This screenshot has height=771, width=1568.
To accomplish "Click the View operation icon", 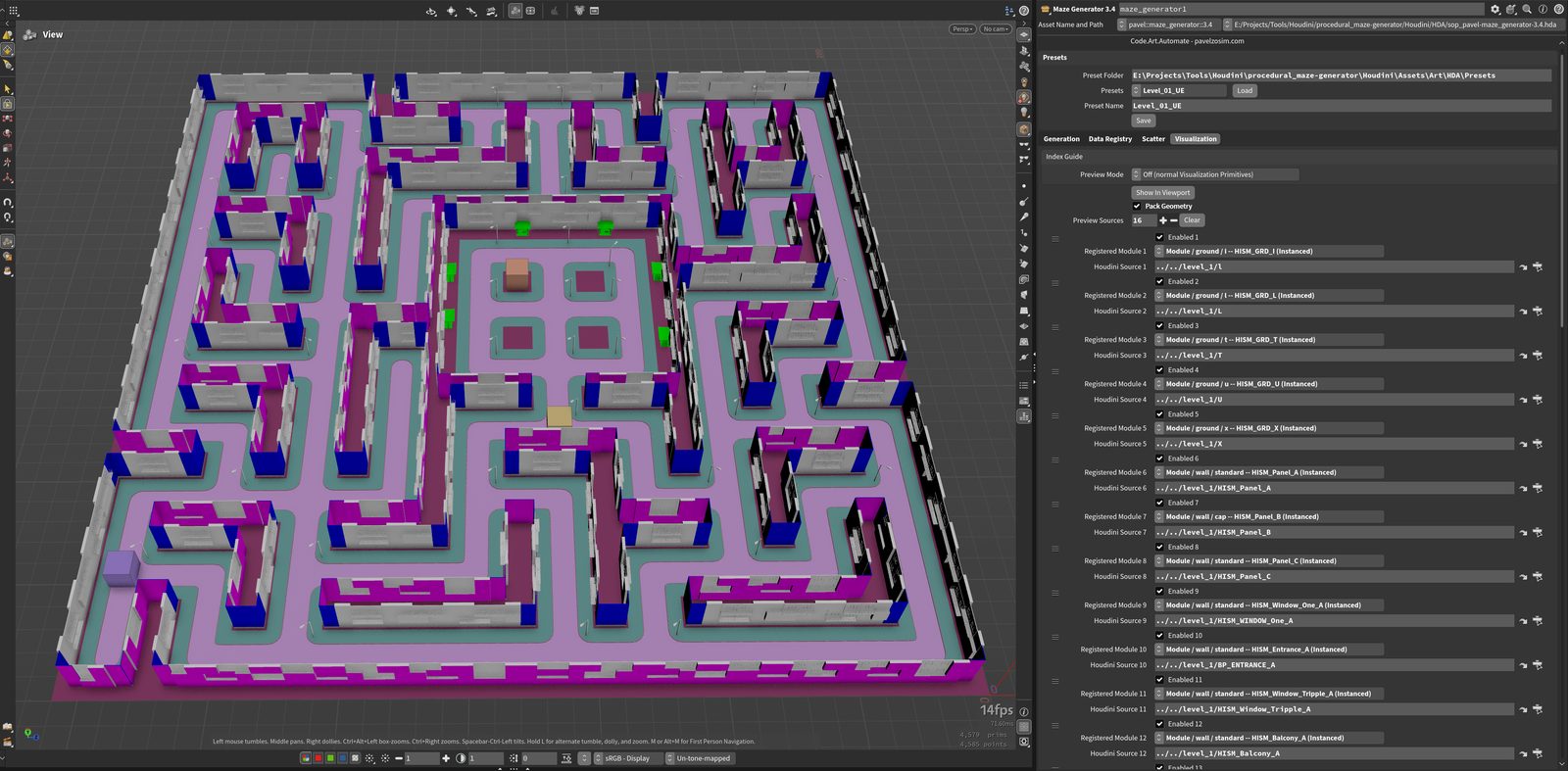I will click(x=30, y=34).
